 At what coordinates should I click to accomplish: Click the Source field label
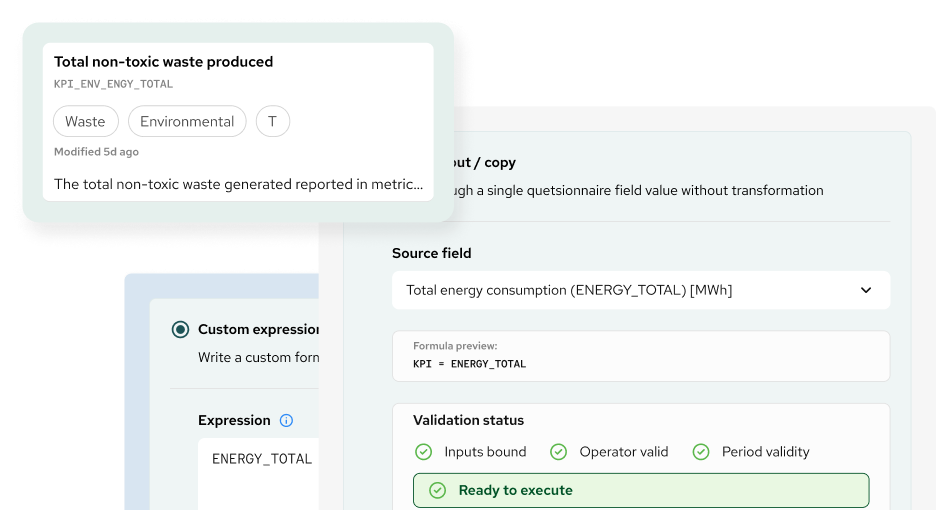pos(431,254)
